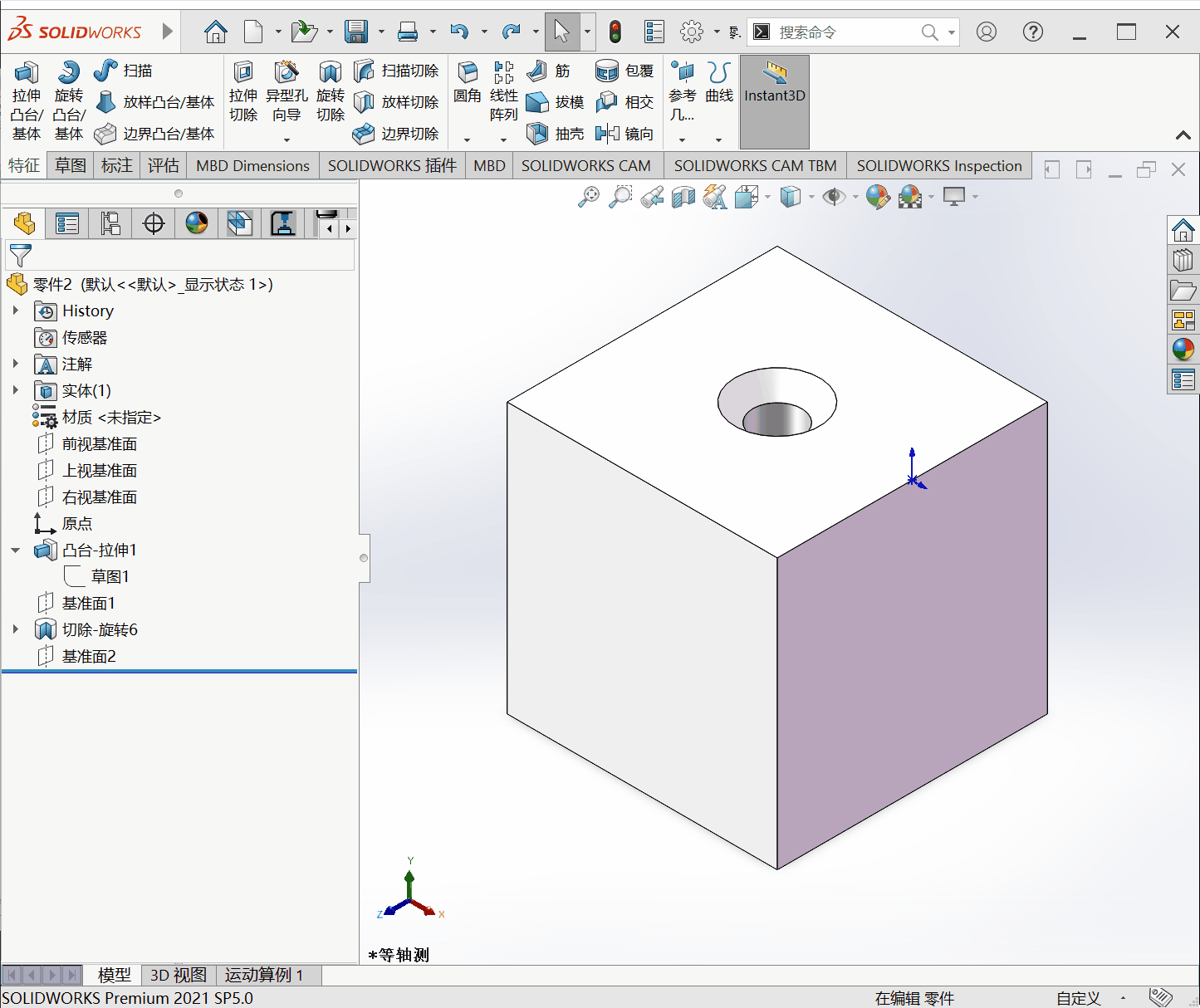This screenshot has height=1008, width=1200.
Task: Toggle Instant3D mode
Action: point(775,101)
